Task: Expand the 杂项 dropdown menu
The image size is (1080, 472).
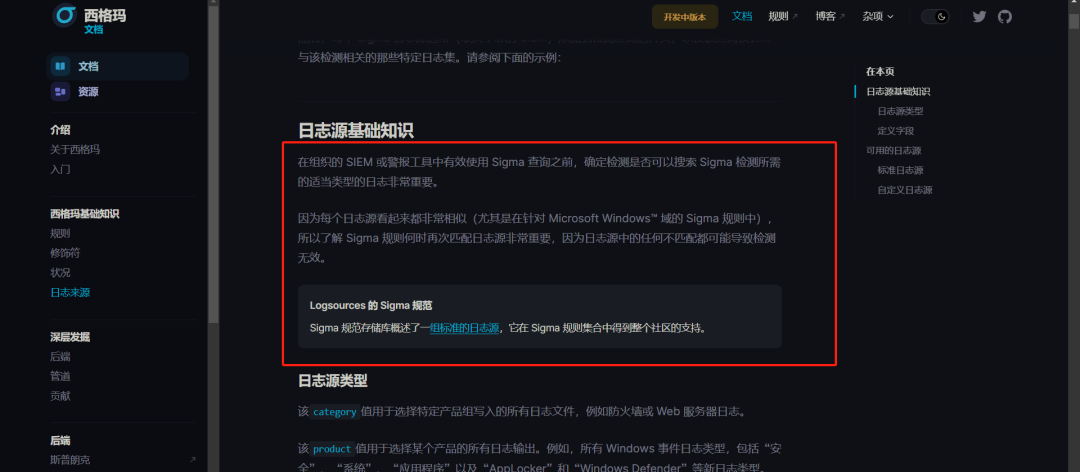Action: tap(878, 17)
